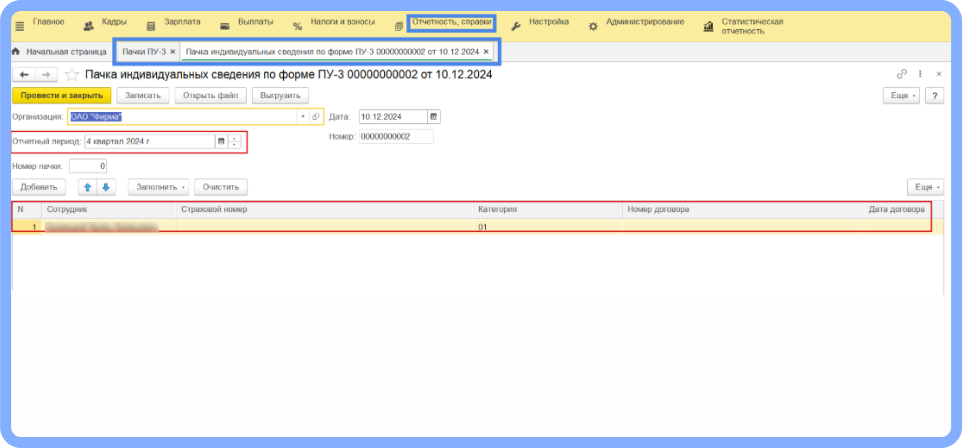Image resolution: width=963 pixels, height=448 pixels.
Task: Move row down with blue down arrow
Action: coord(106,187)
